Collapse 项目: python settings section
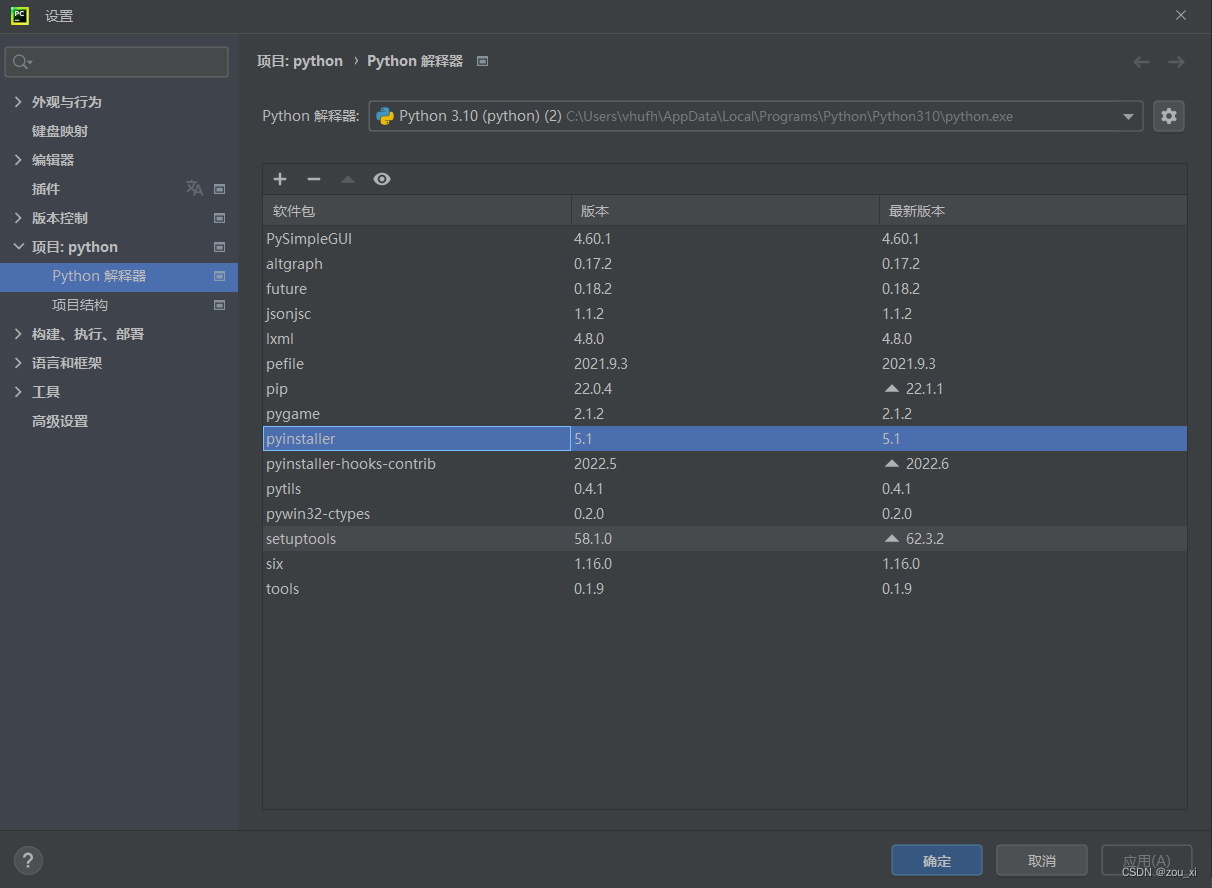The height and width of the screenshot is (888, 1212). click(x=18, y=247)
